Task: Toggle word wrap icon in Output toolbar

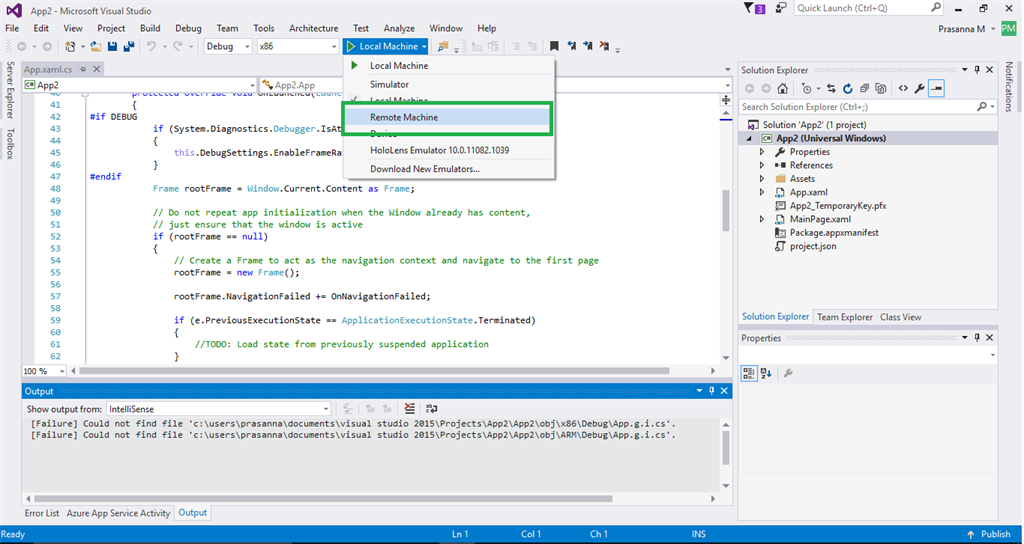Action: [x=431, y=409]
